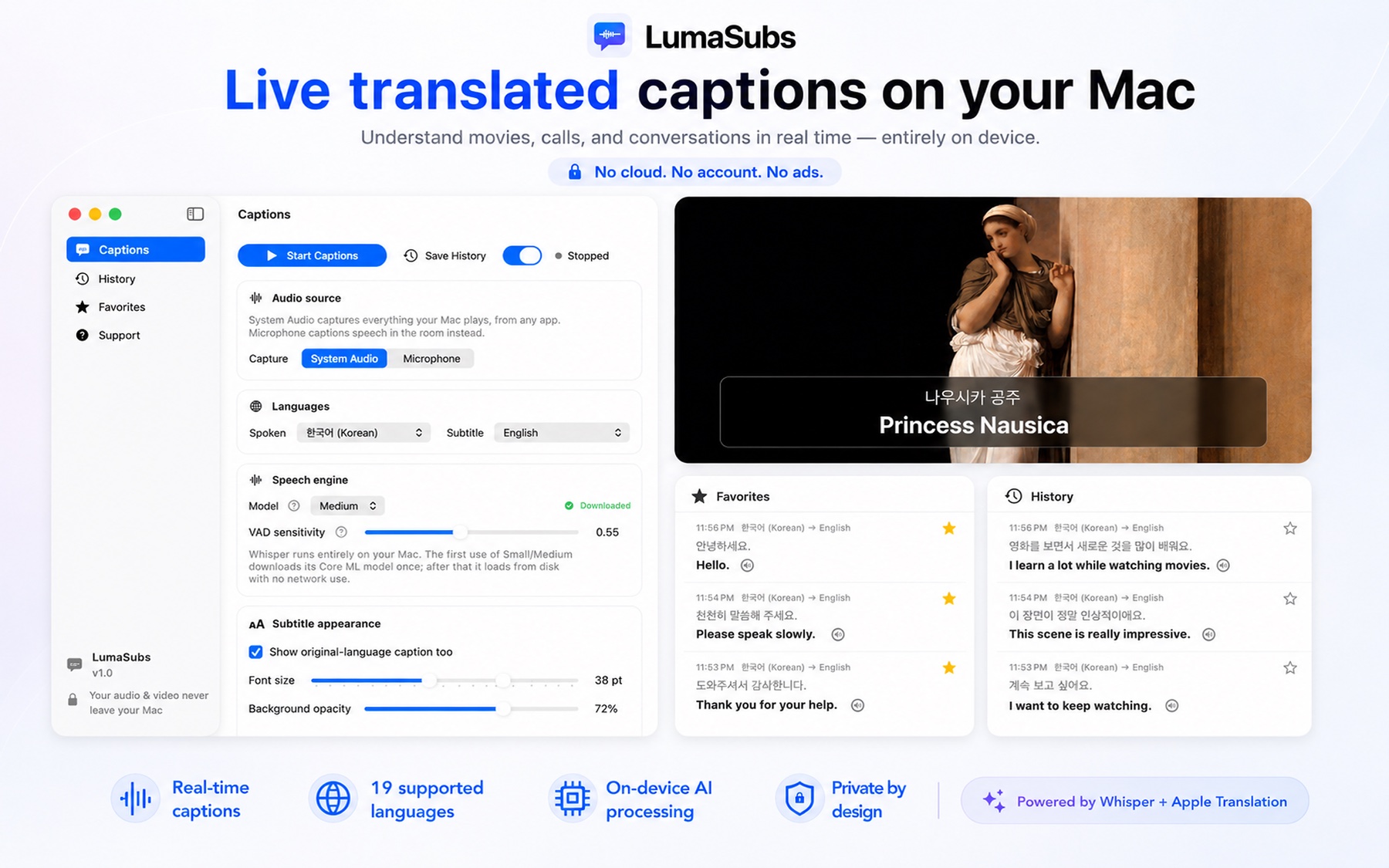Toggle the sidebar panel icon
Screen dimensions: 1389x868
pos(195,214)
